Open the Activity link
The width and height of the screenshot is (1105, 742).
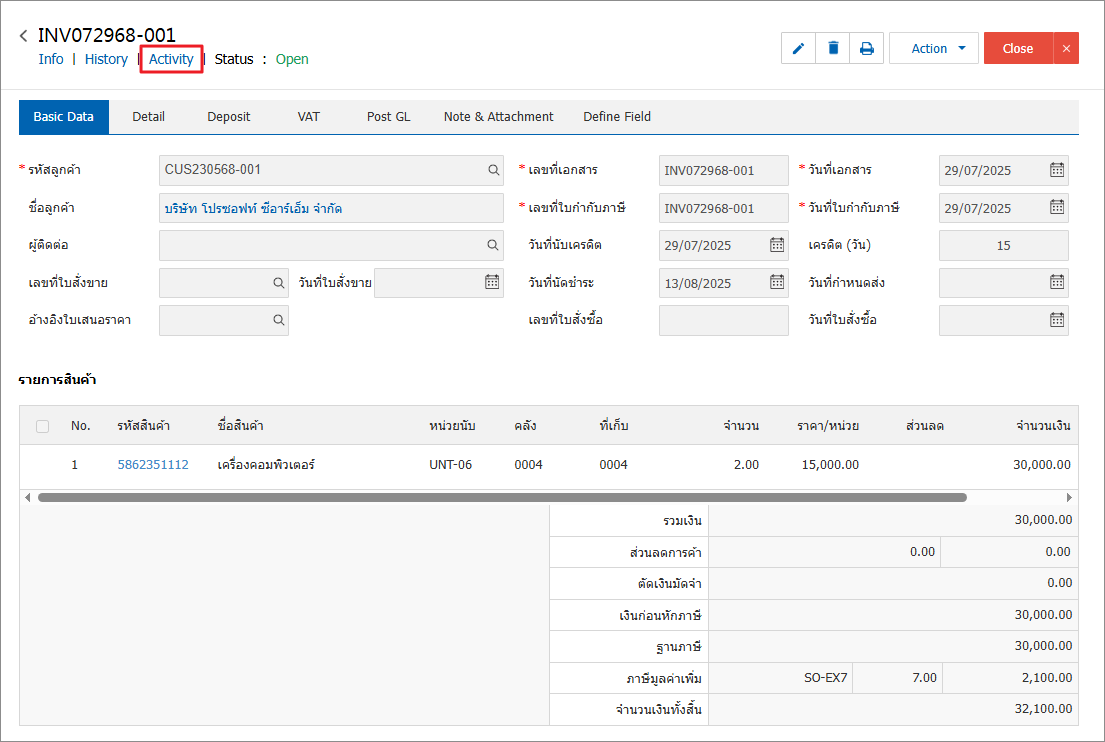[x=171, y=59]
